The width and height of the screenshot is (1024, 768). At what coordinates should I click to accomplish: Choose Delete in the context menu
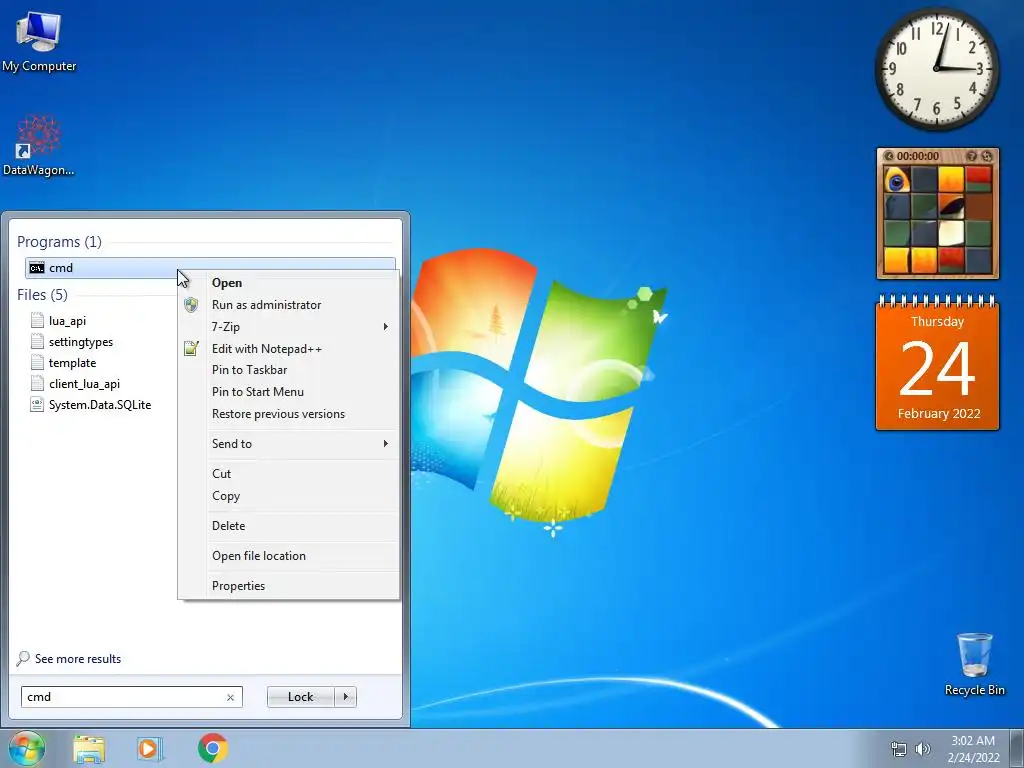pyautogui.click(x=289, y=526)
